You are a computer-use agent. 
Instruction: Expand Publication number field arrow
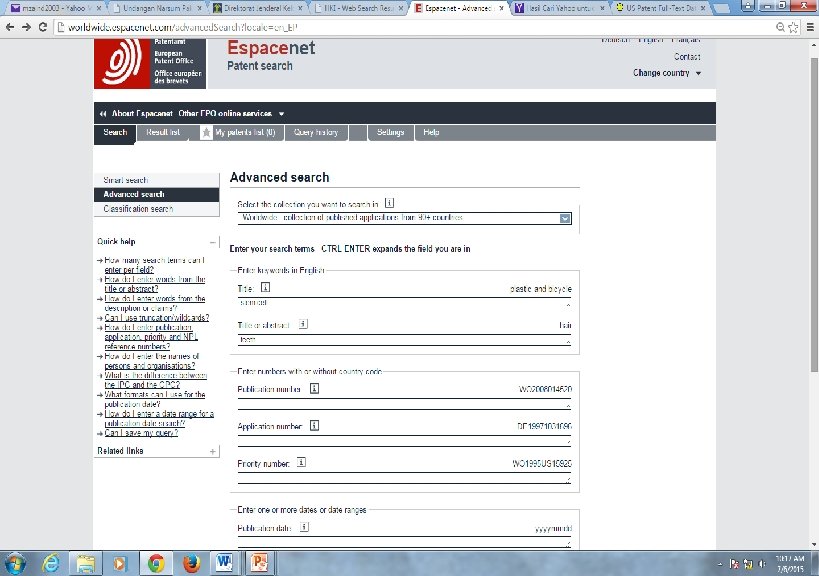(x=568, y=406)
